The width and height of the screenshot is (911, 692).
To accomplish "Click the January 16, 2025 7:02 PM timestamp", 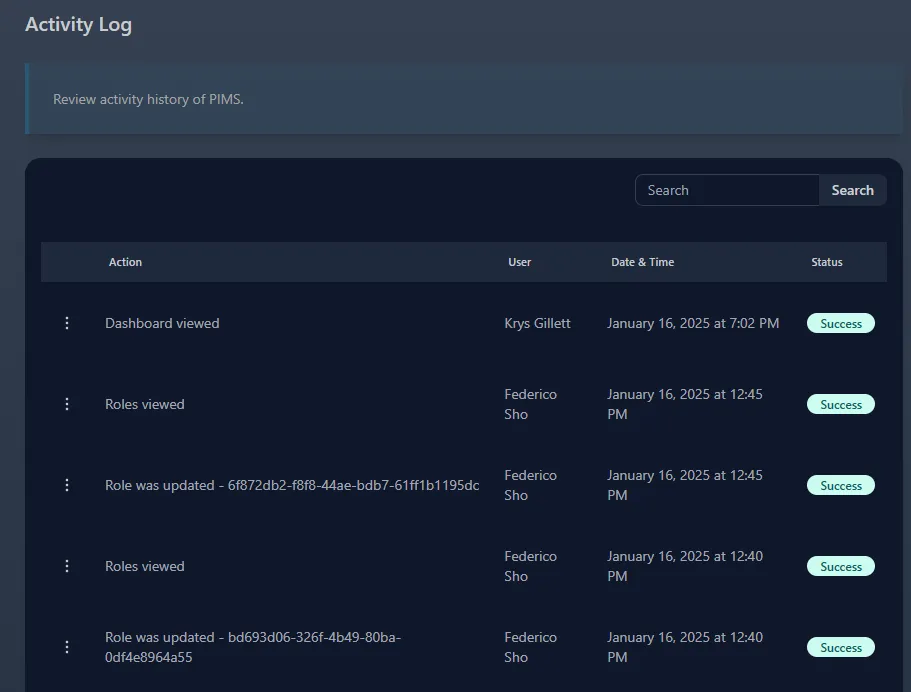I will [692, 323].
